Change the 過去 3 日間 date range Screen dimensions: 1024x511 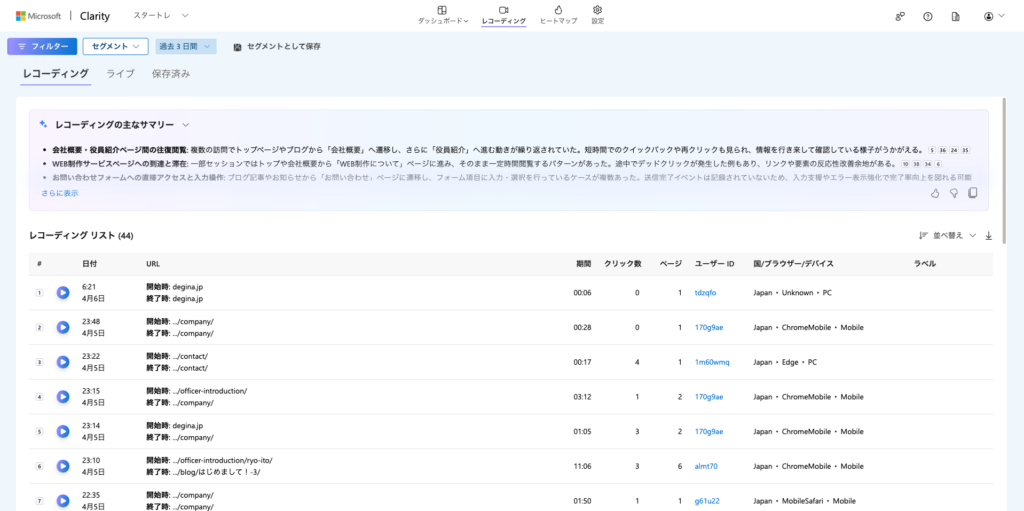pos(186,46)
